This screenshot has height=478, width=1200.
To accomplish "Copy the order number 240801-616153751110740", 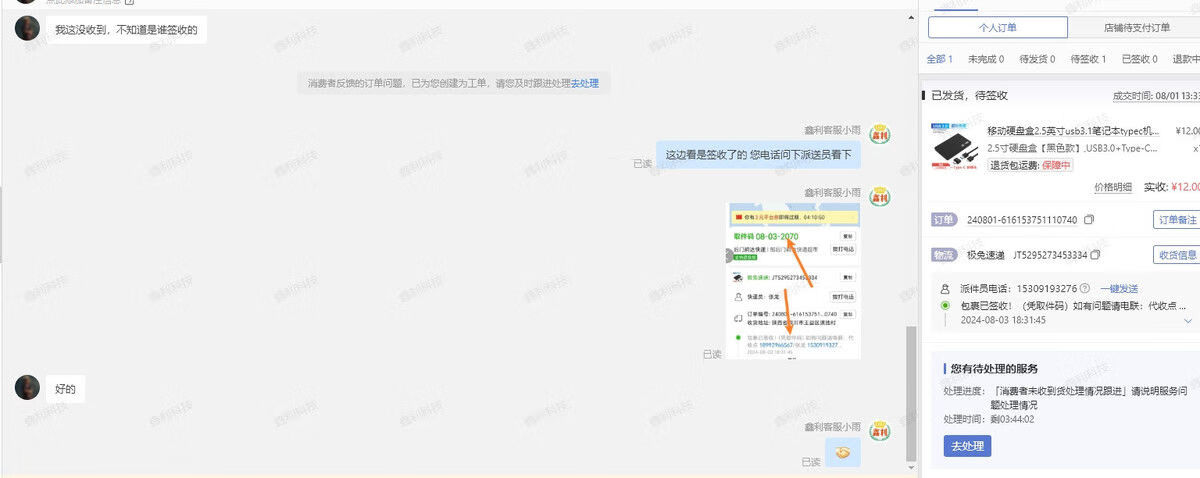I will [x=1089, y=220].
